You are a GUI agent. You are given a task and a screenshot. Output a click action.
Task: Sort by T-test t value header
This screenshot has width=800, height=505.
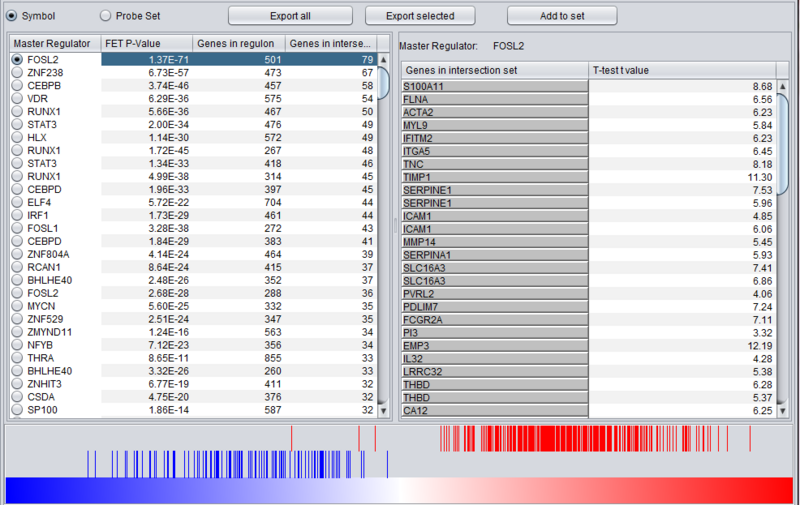(x=682, y=70)
